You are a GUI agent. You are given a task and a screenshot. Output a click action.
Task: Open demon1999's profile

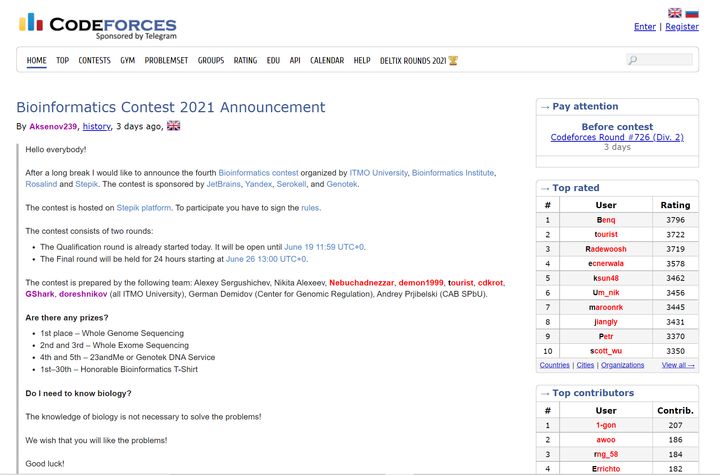tap(421, 283)
